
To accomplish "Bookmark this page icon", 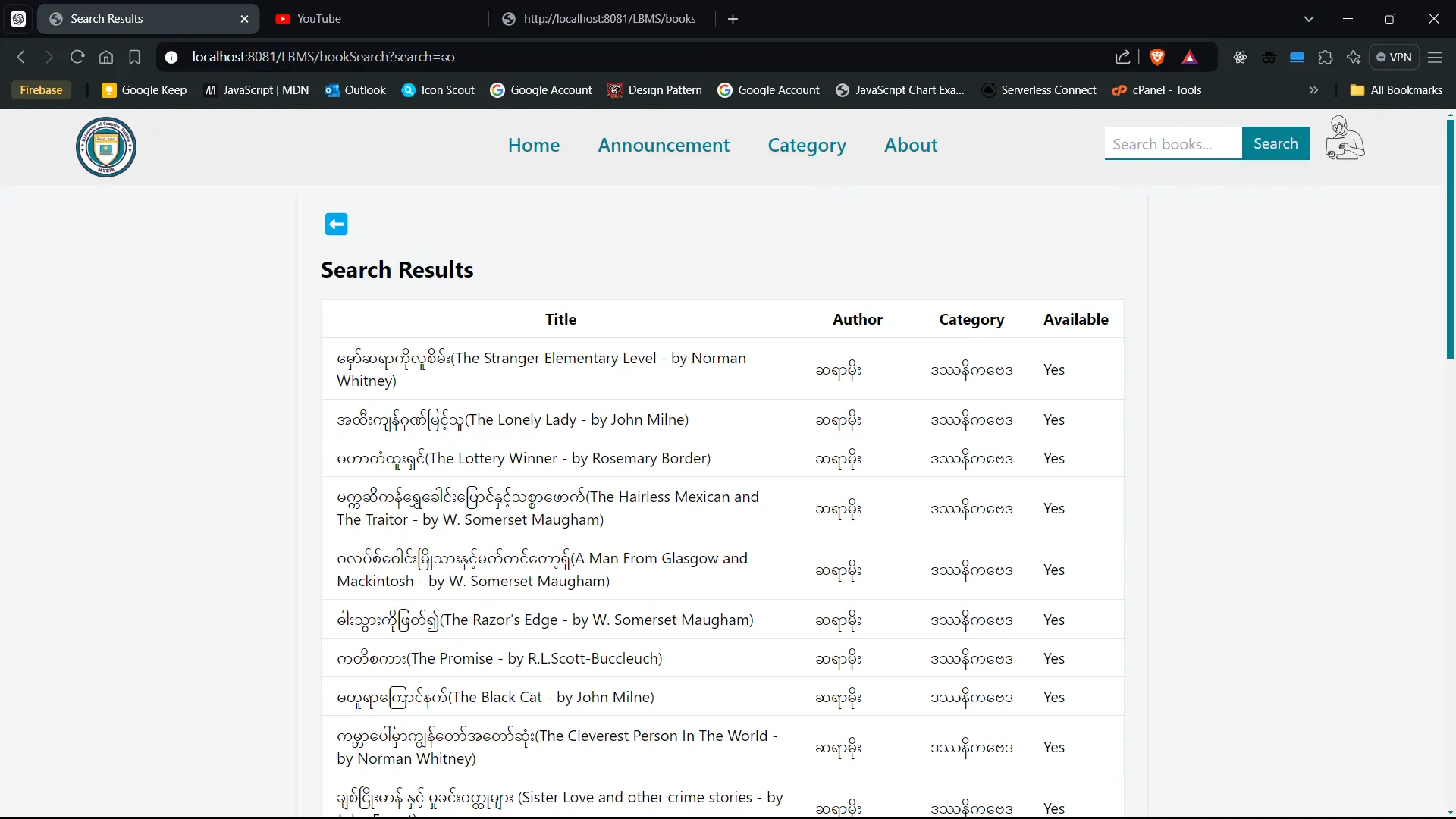I will [x=135, y=57].
